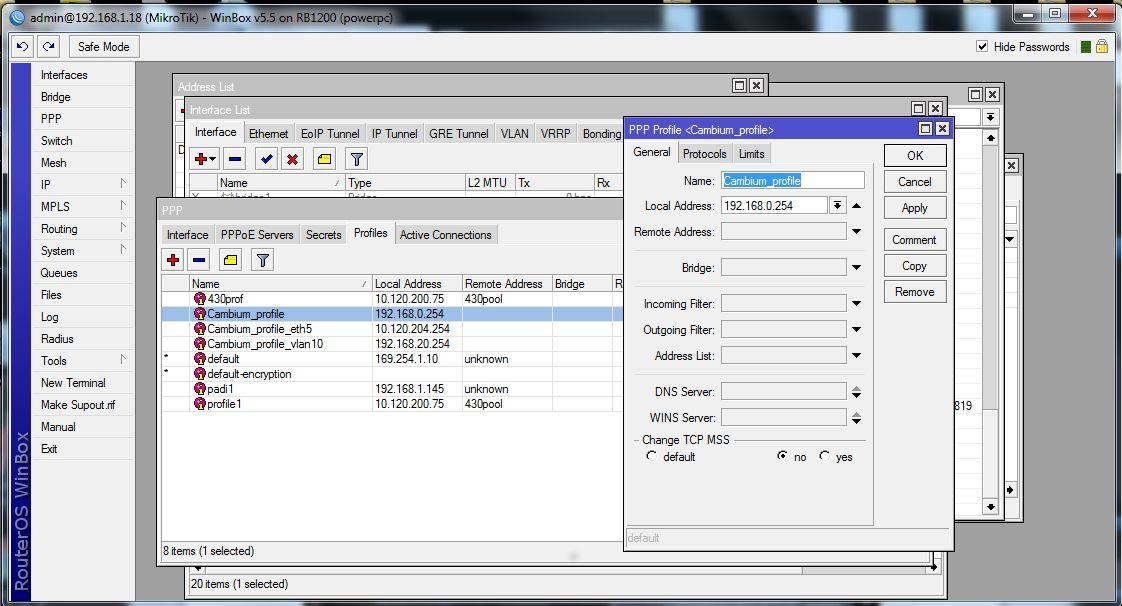
Task: Click the DNS Server up/down arrows
Action: (857, 392)
